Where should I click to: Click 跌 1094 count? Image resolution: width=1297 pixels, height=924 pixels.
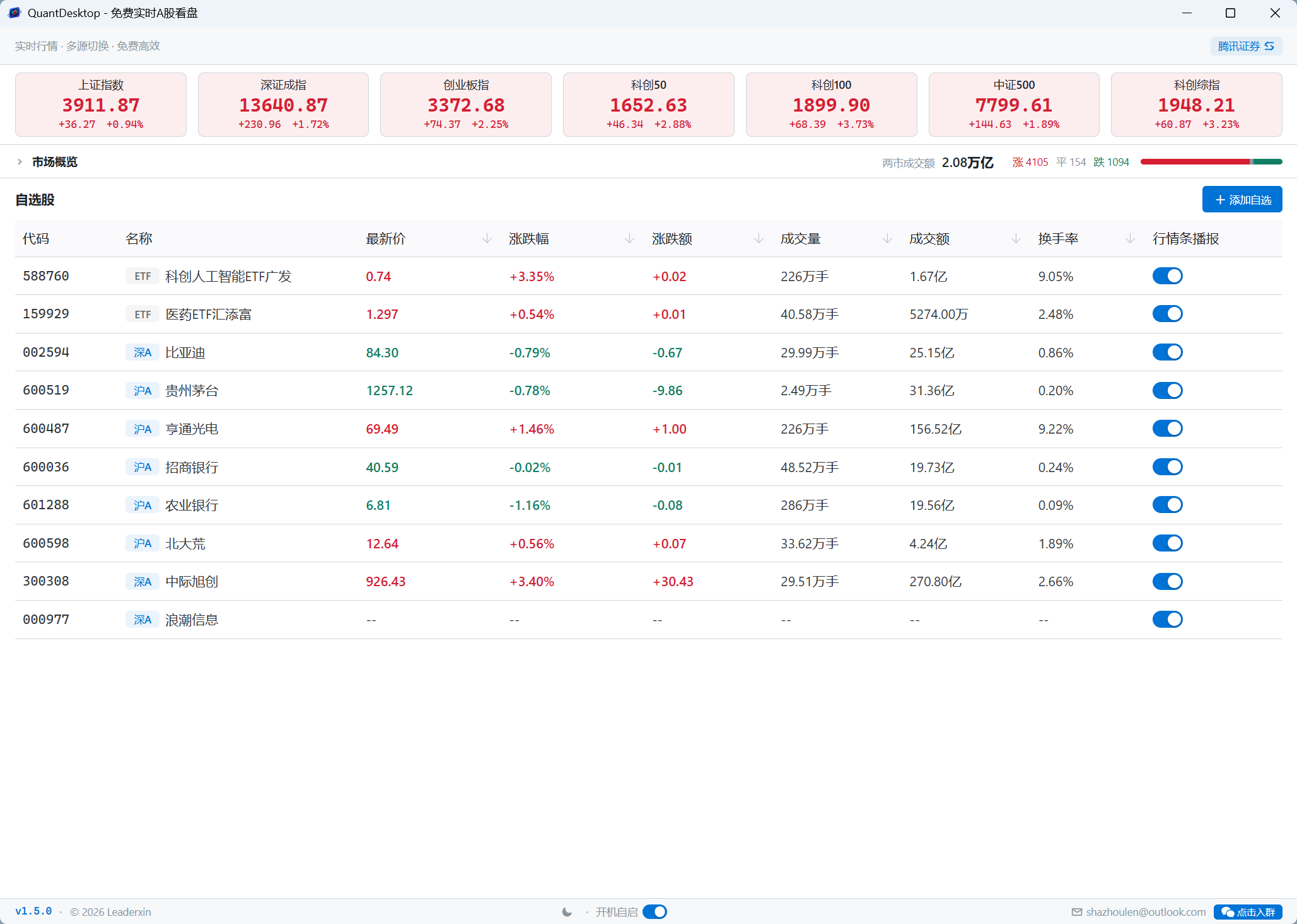coord(1111,162)
